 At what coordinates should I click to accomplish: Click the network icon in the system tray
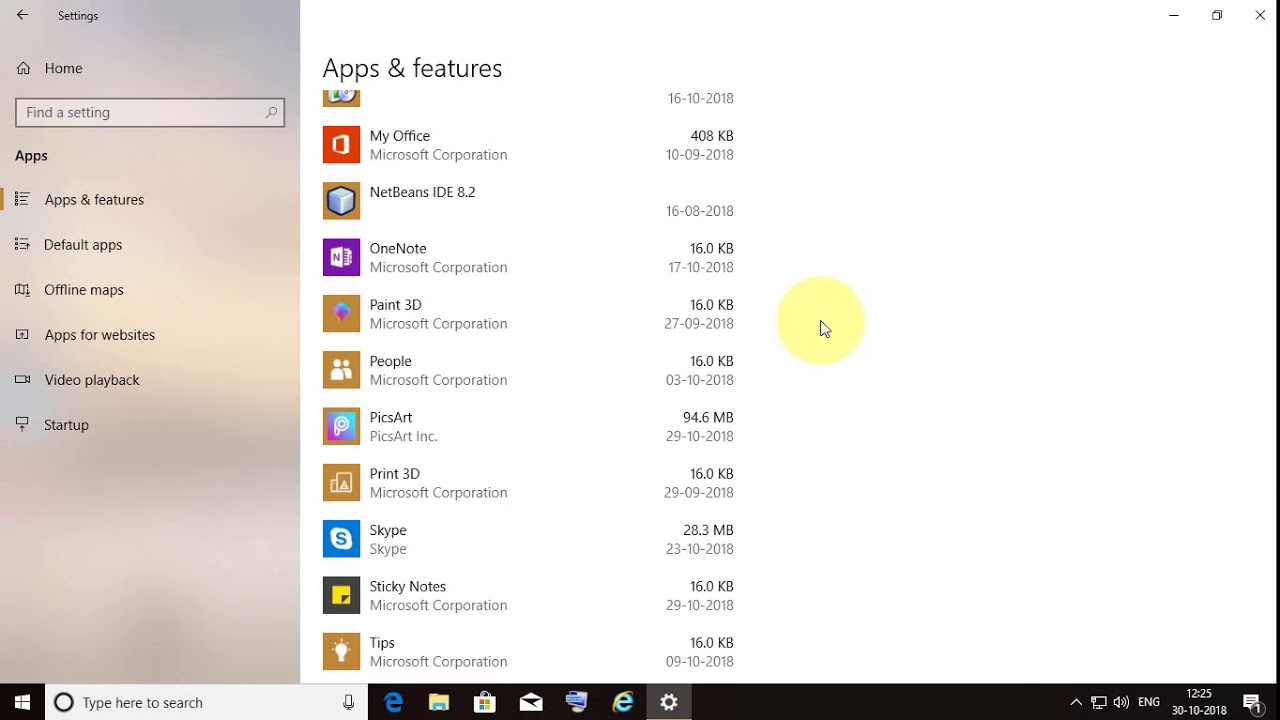(x=1099, y=702)
